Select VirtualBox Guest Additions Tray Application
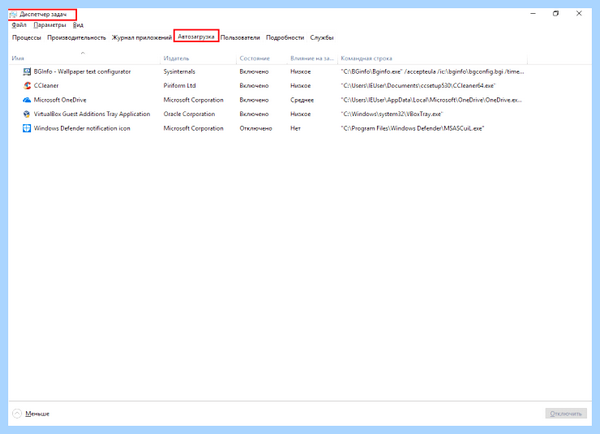 [x=92, y=114]
